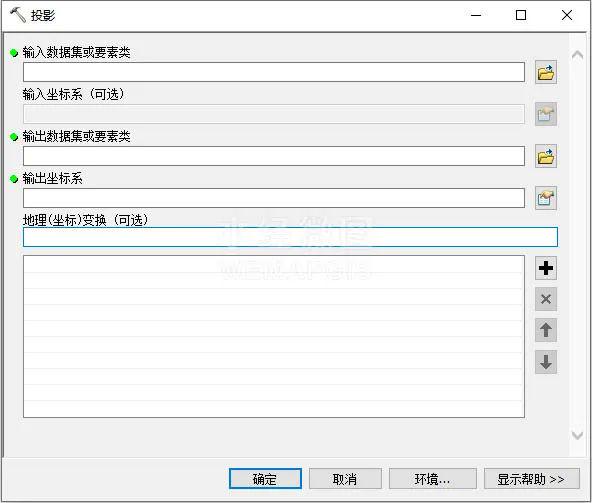Close the 投影 dialog window

click(x=567, y=15)
